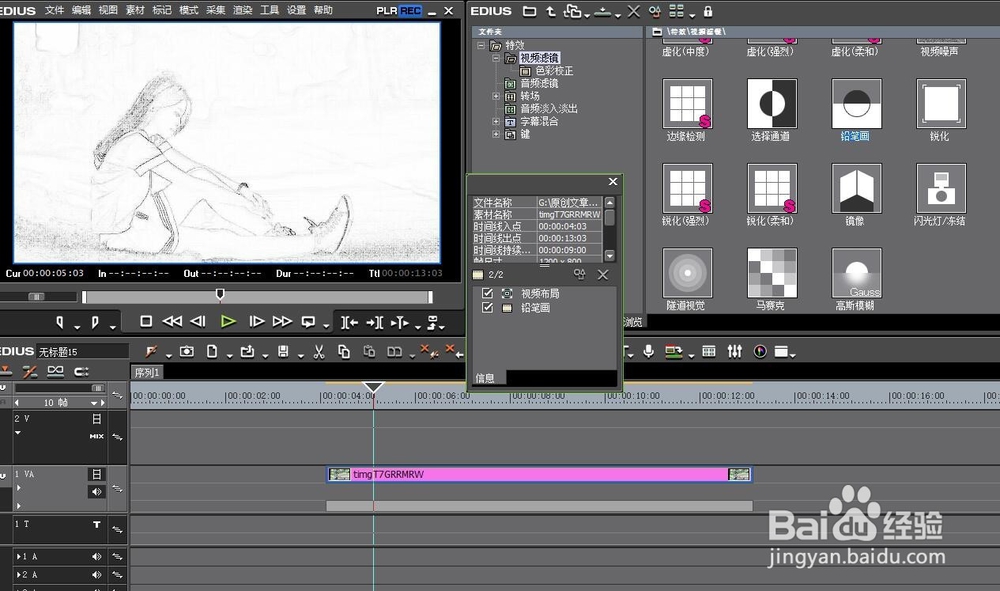Step forward one frame in player
Screen dimensions: 1000x591
pyautogui.click(x=256, y=322)
